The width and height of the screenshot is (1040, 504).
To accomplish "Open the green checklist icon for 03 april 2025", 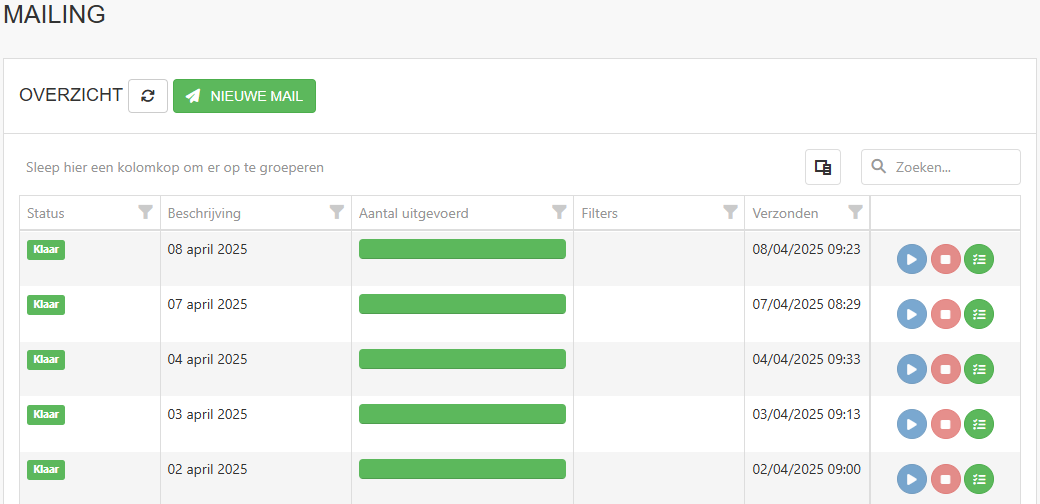I will click(x=979, y=424).
